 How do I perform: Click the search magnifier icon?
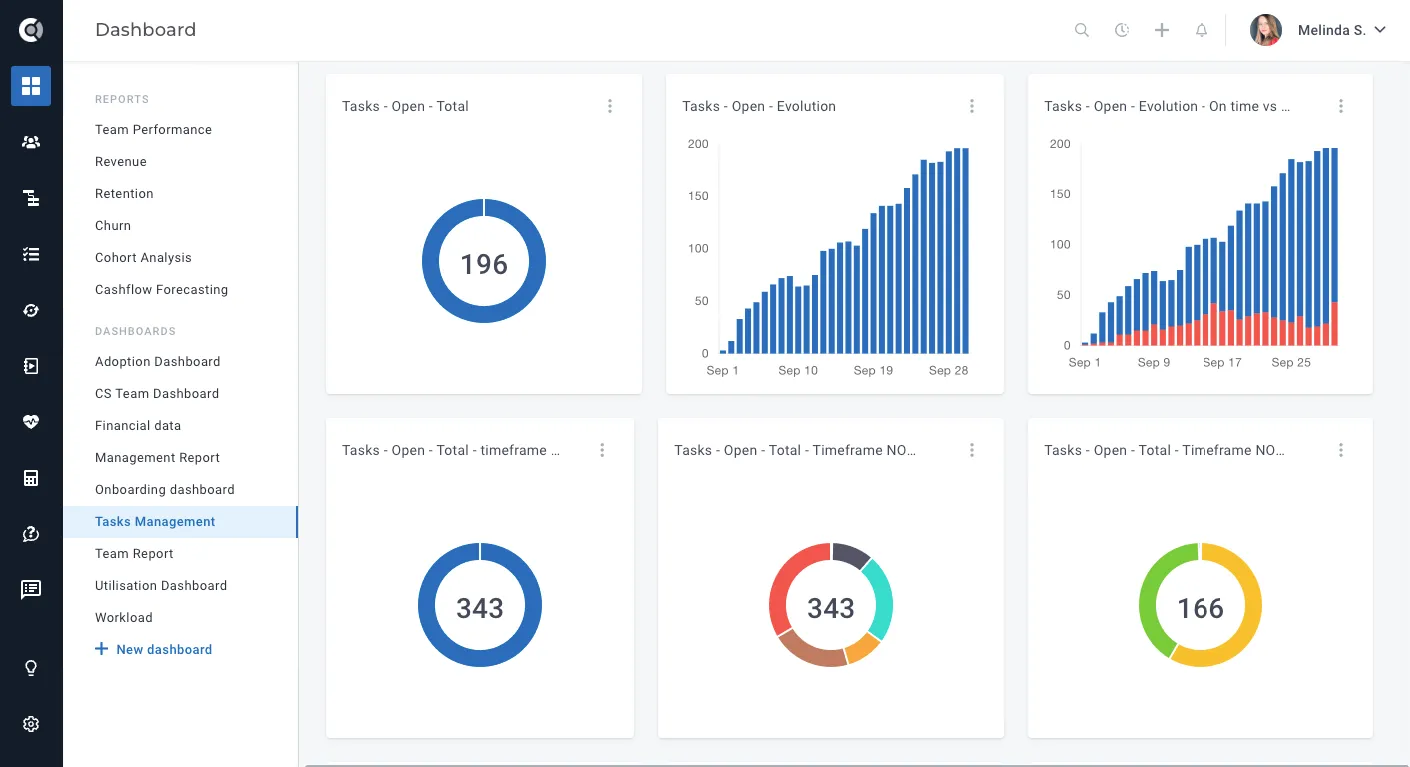coord(1082,30)
